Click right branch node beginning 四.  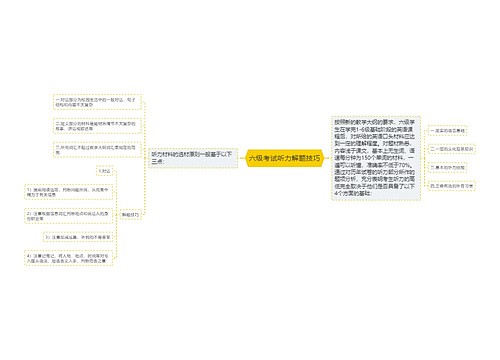[x=452, y=186]
